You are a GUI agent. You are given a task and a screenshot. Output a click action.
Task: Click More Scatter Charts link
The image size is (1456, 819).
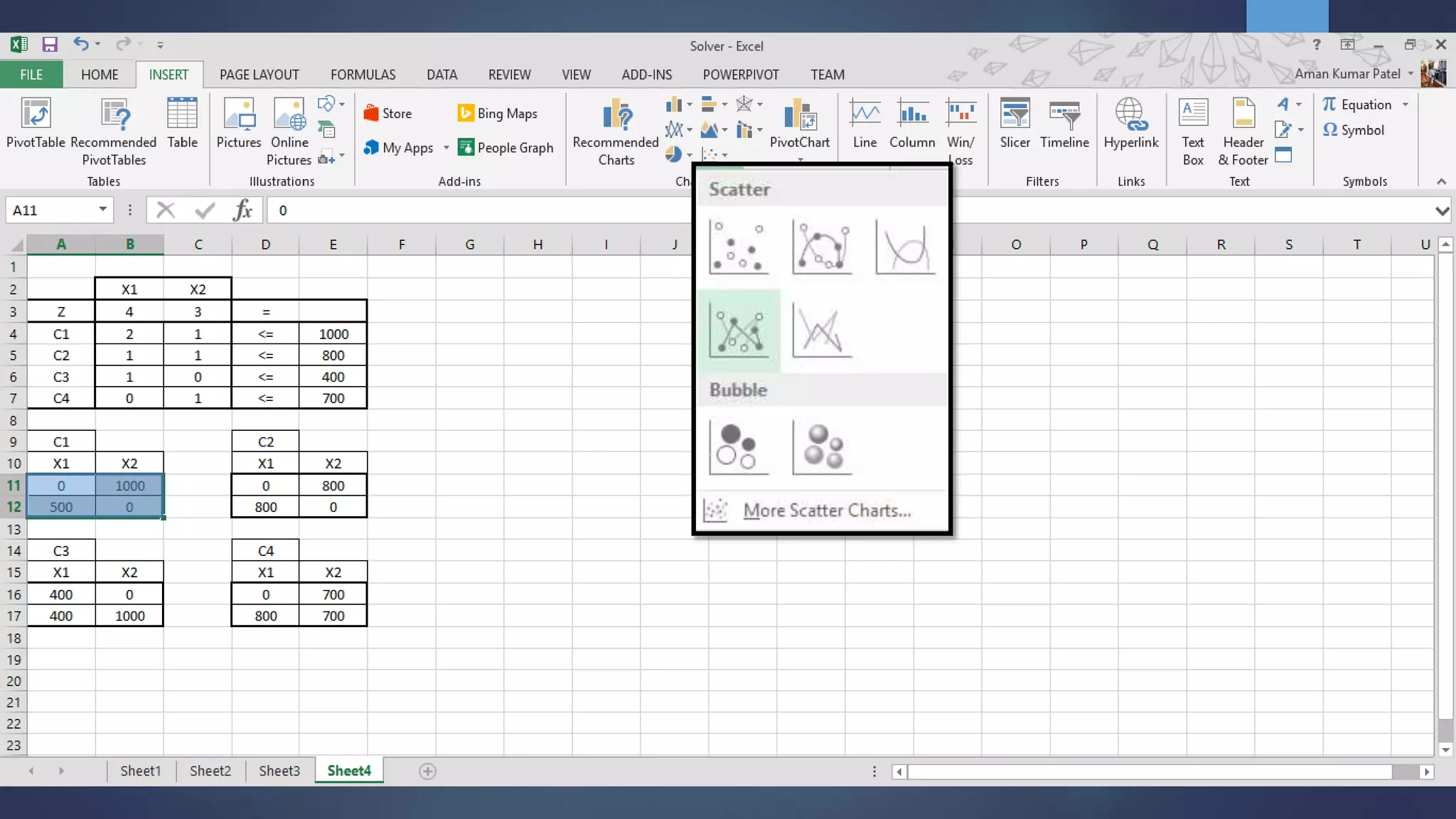826,510
